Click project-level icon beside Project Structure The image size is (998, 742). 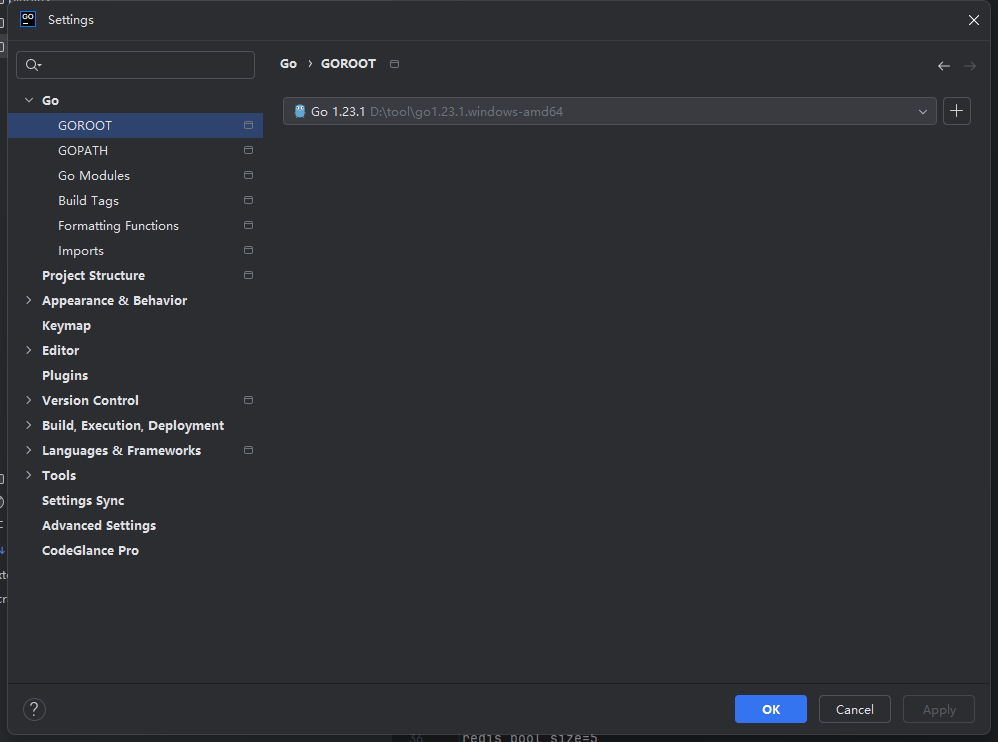(248, 276)
